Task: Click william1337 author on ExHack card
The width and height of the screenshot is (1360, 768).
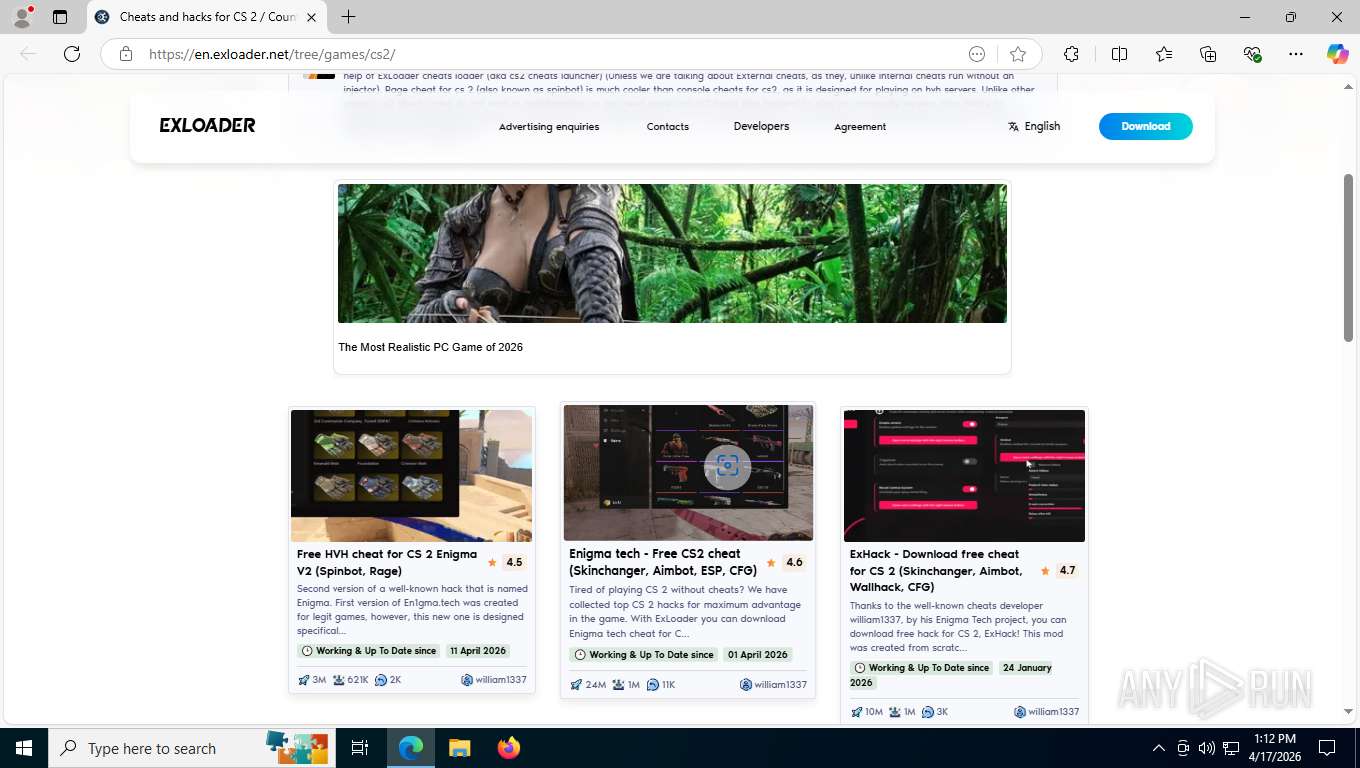Action: 1047,712
